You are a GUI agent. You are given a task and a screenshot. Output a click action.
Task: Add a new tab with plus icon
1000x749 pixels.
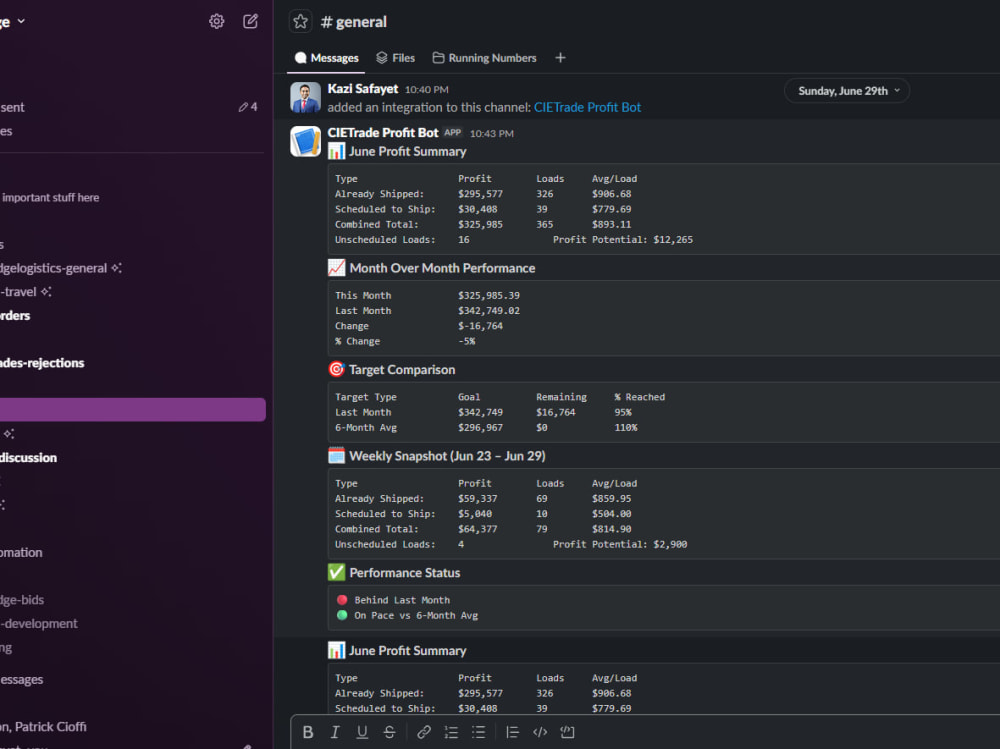560,58
